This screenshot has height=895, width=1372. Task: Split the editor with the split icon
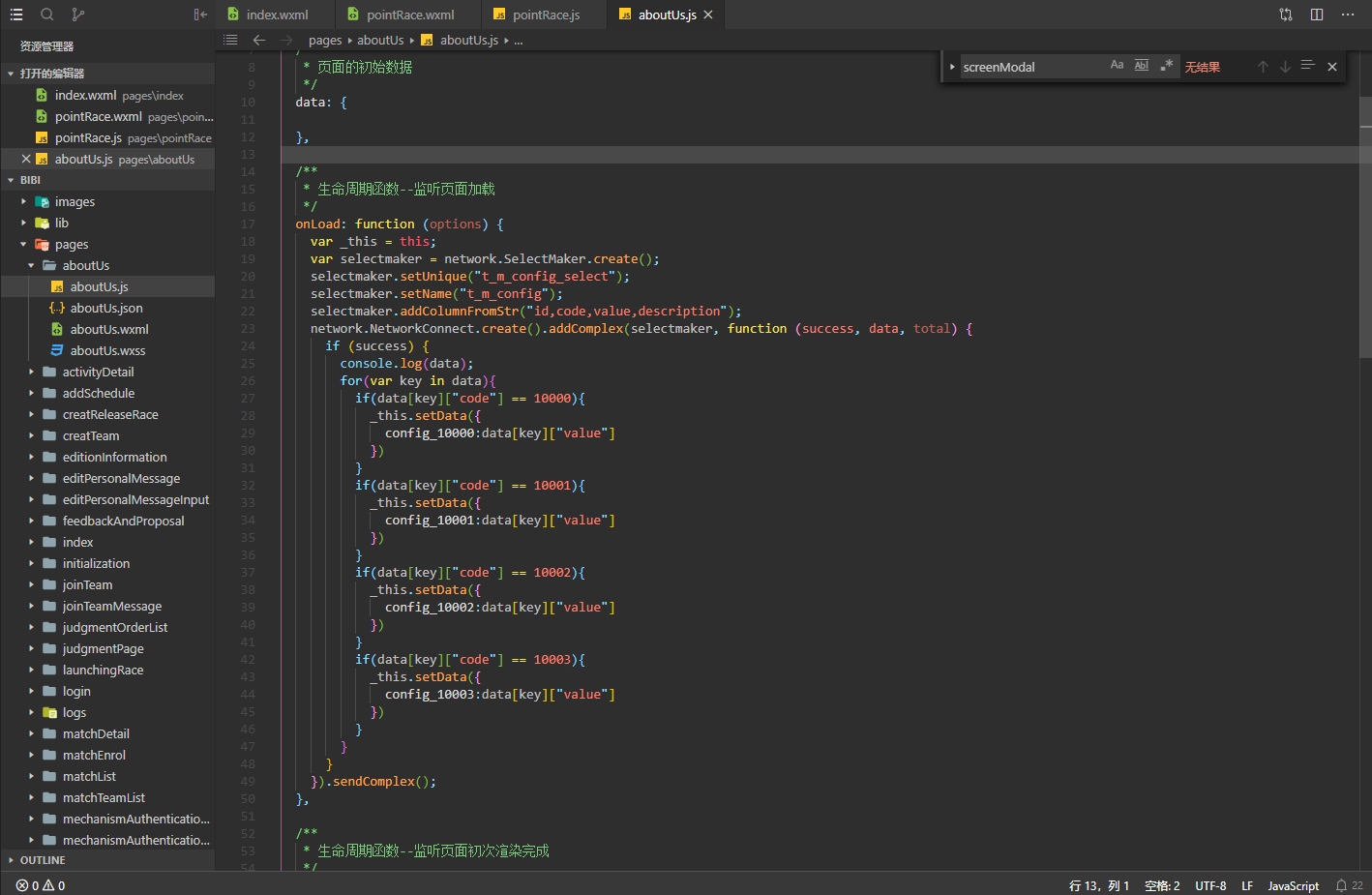1317,15
